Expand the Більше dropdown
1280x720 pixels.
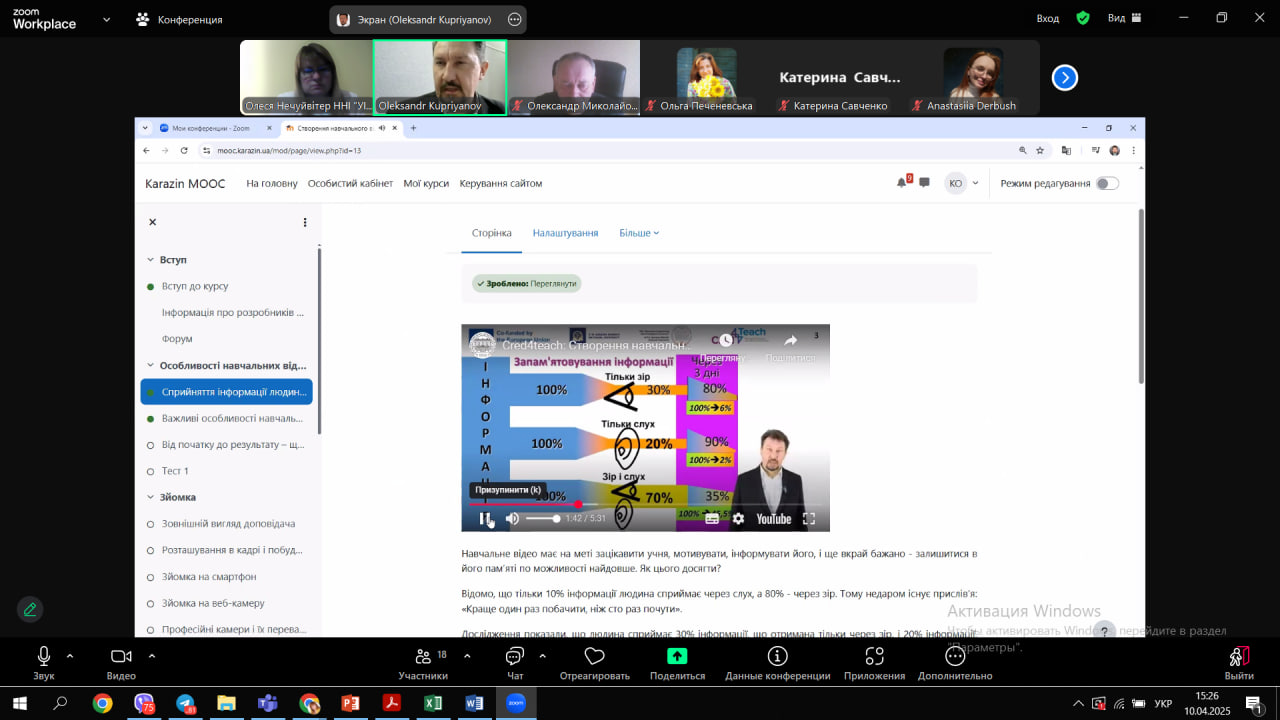click(639, 233)
